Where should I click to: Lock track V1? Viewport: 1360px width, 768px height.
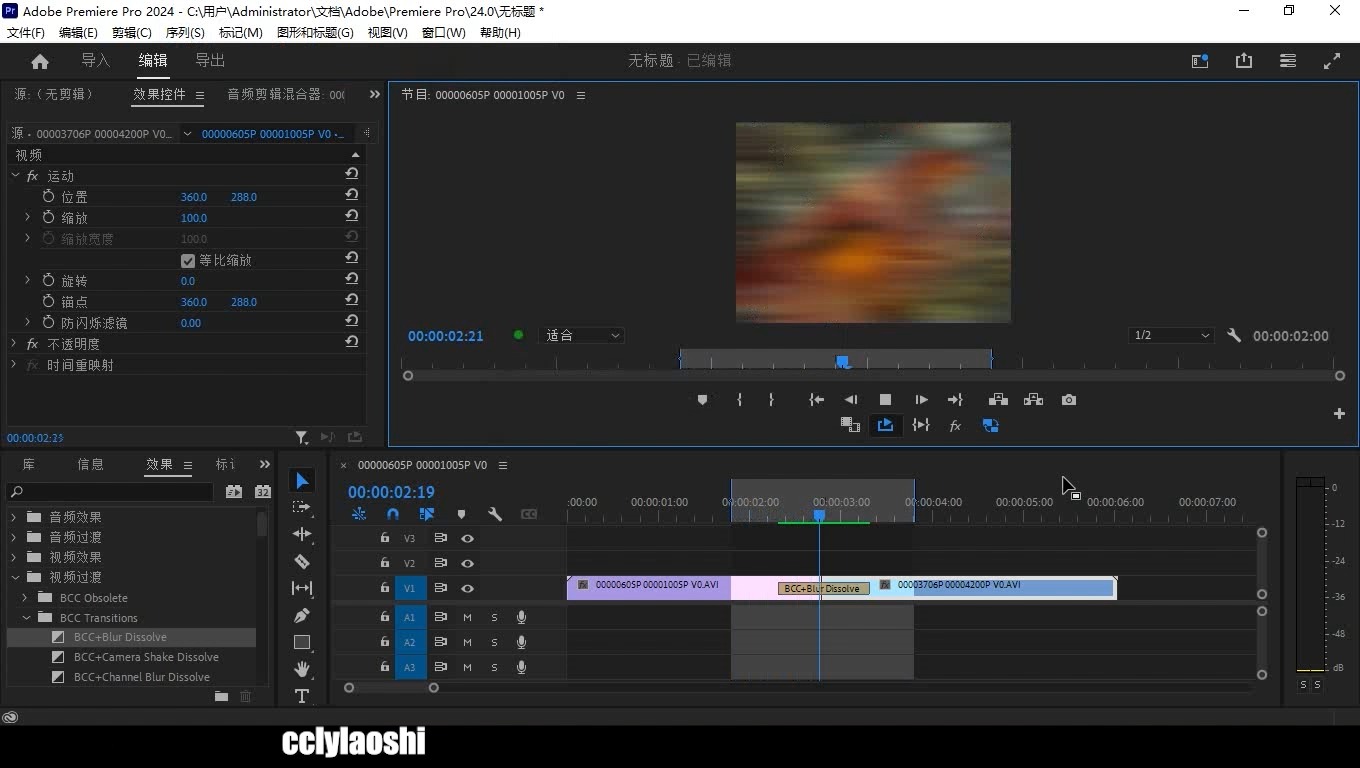pyautogui.click(x=384, y=588)
